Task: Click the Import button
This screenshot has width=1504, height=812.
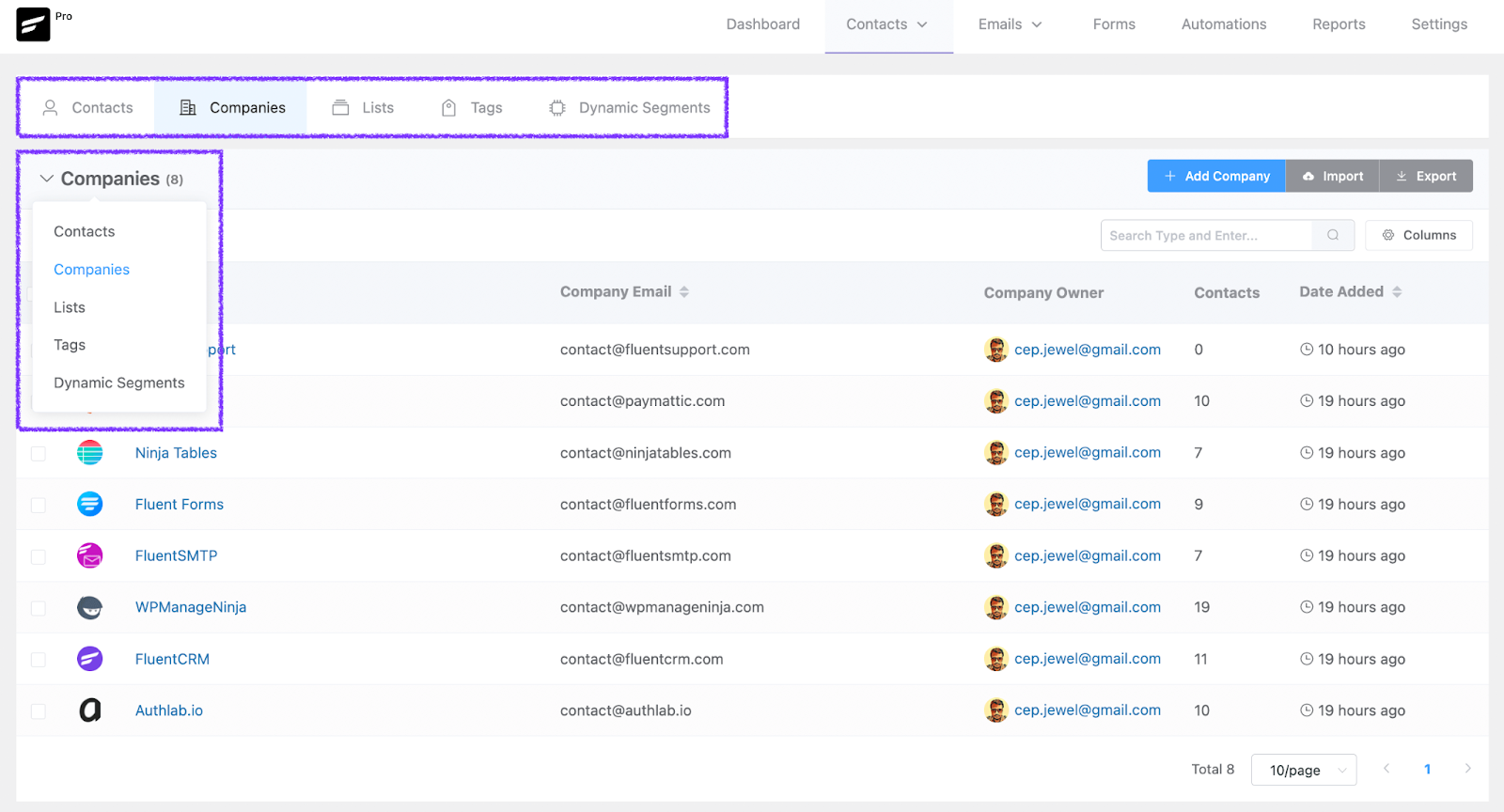Action: 1332,176
